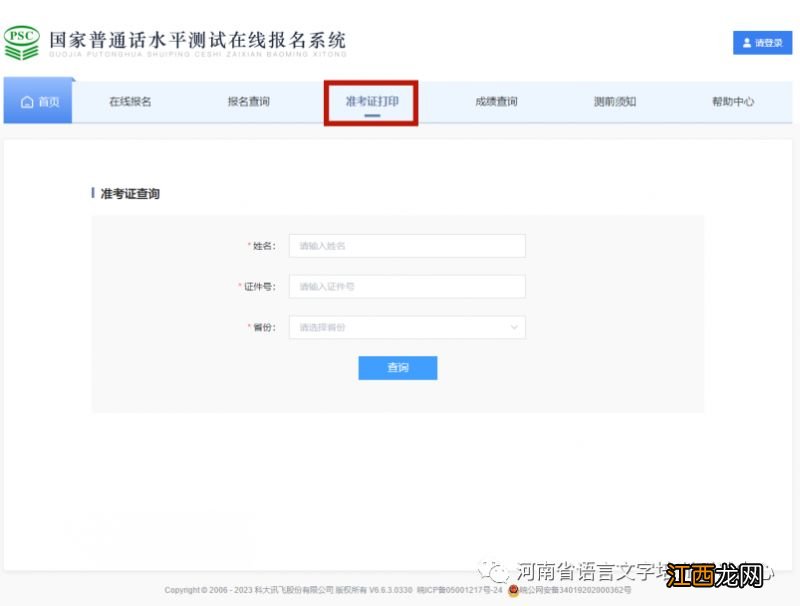Click the green book emblem beside the system title

click(21, 40)
